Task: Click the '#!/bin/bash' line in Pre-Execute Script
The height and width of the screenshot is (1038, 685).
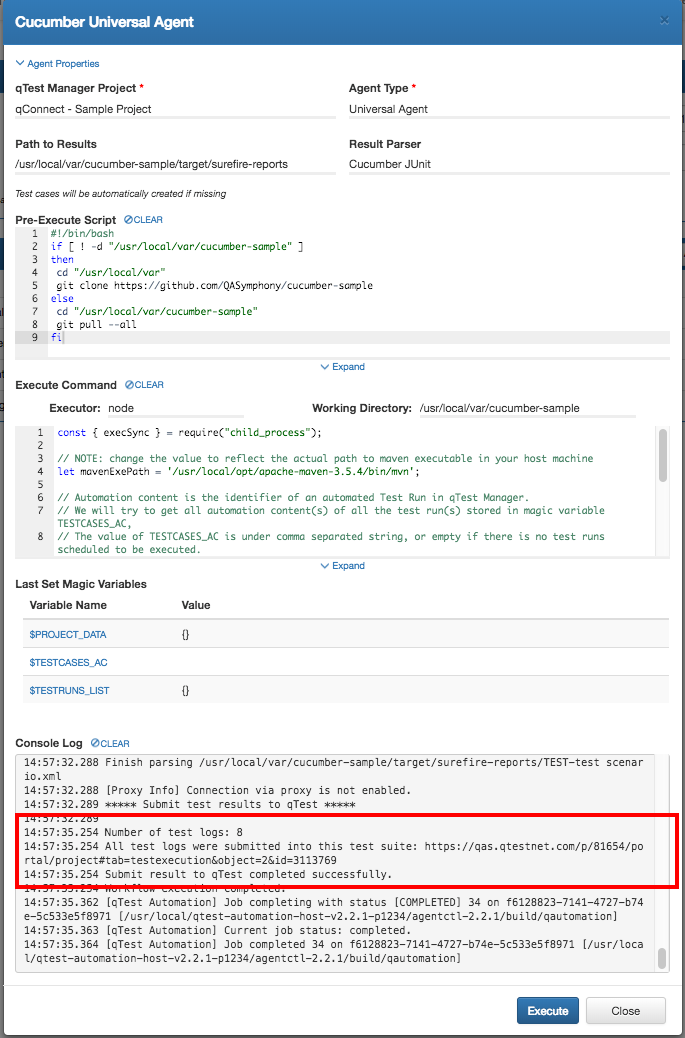Action: click(x=82, y=234)
